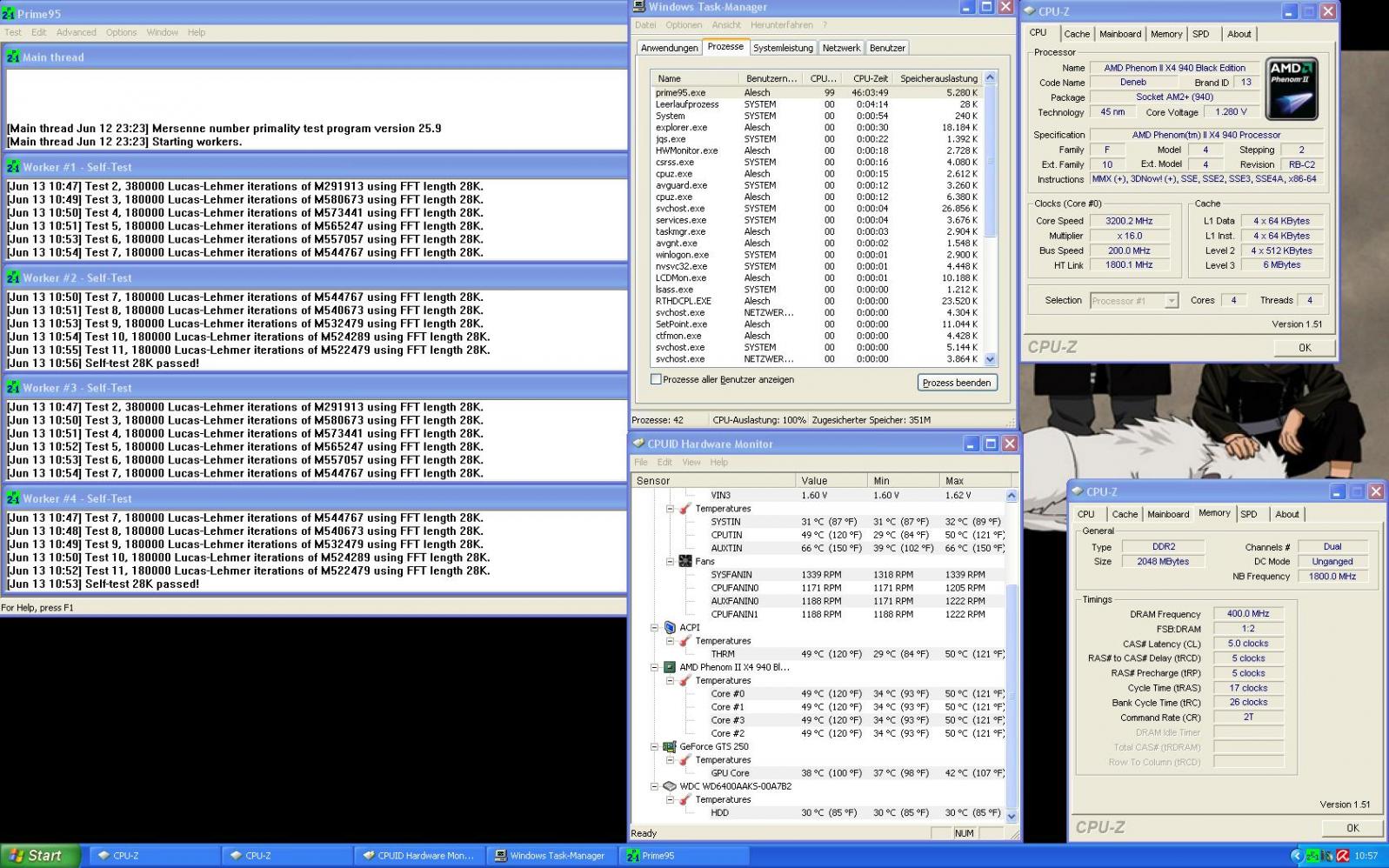Open the Processor #1 selection dropdown
This screenshot has height=868, width=1389.
click(1171, 301)
